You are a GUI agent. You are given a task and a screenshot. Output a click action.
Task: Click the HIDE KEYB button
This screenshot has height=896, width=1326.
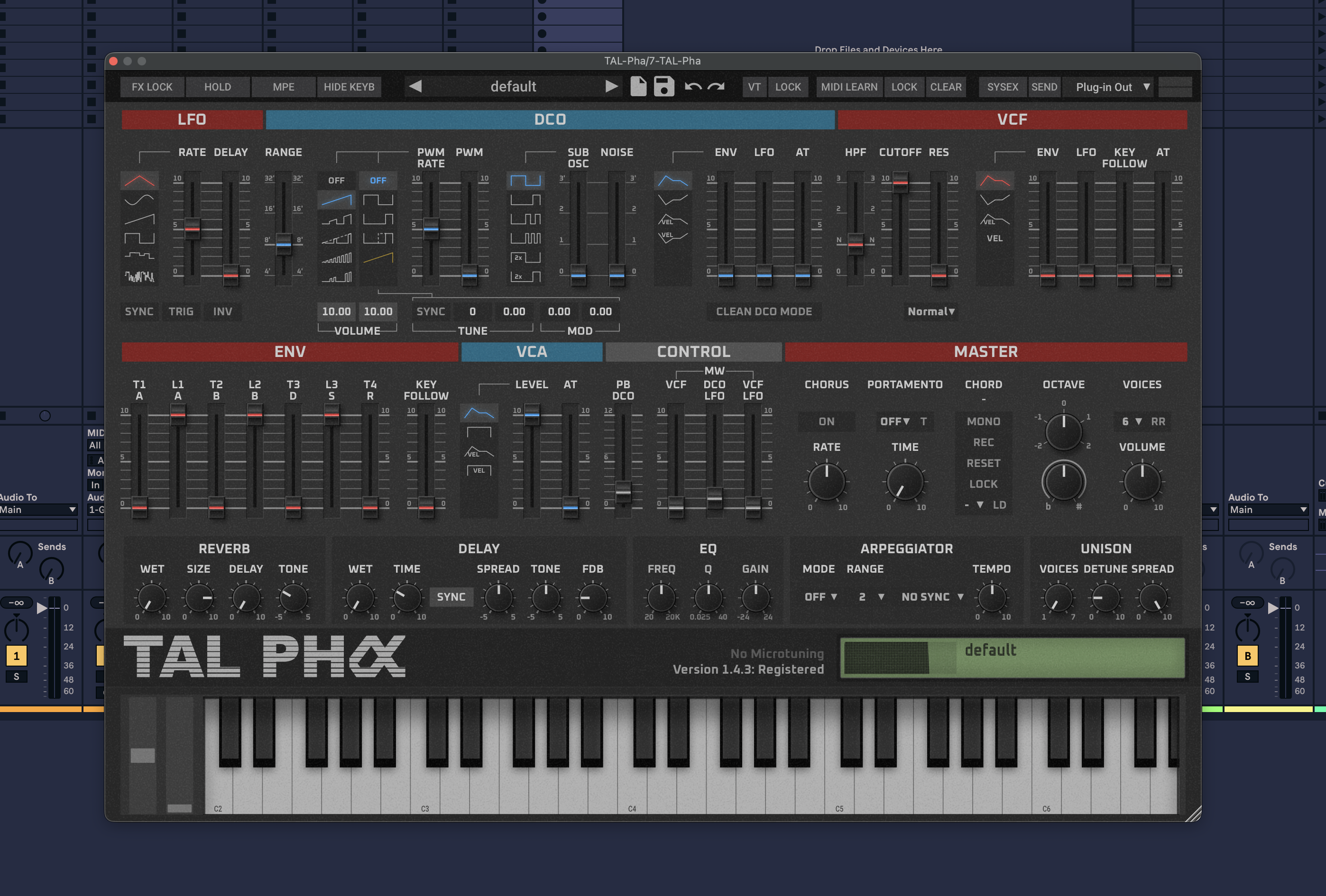tap(349, 87)
